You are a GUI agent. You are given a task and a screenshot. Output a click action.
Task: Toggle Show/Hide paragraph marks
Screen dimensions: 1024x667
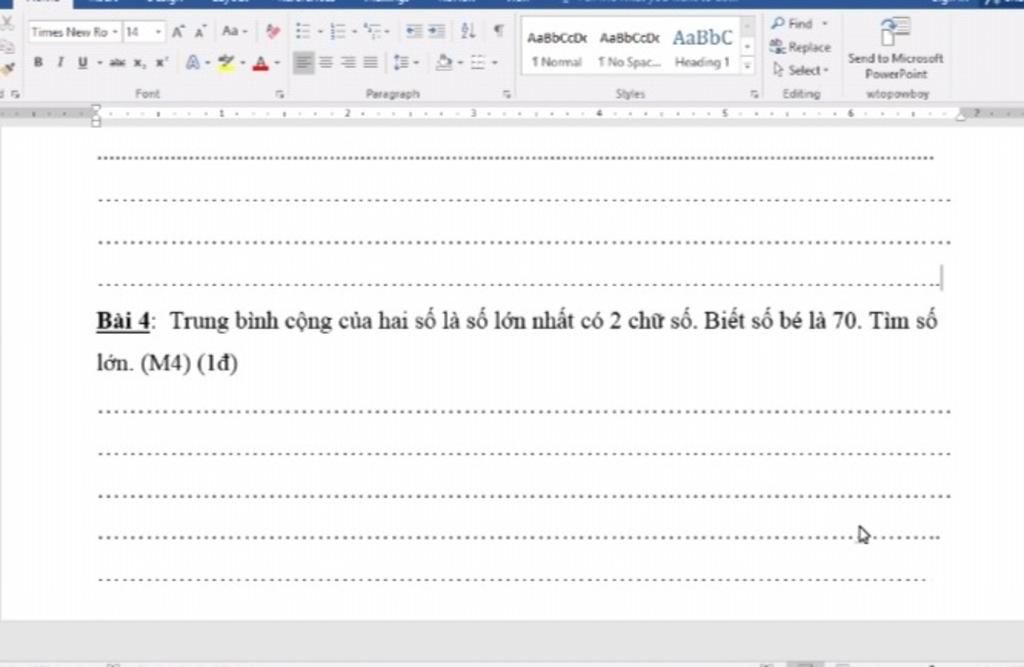point(498,30)
